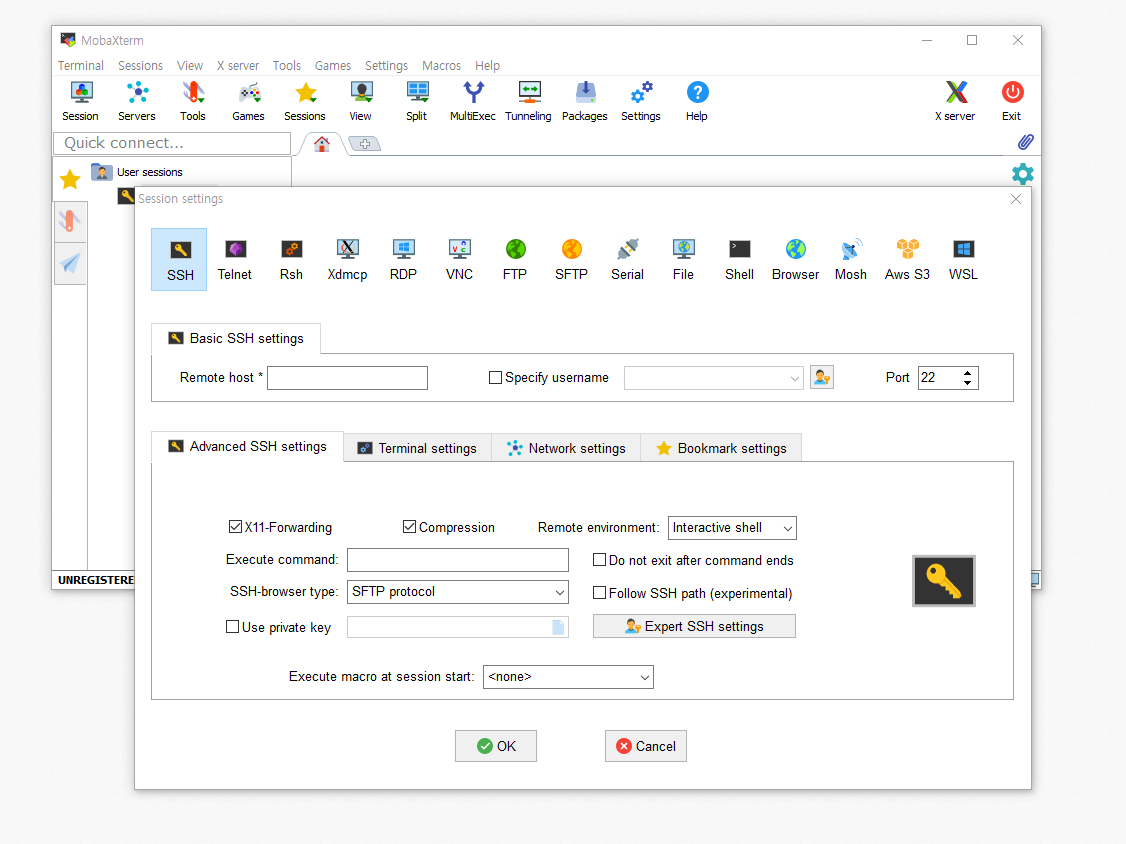Select the Xdmcp session type
This screenshot has height=844, width=1126.
tap(347, 259)
